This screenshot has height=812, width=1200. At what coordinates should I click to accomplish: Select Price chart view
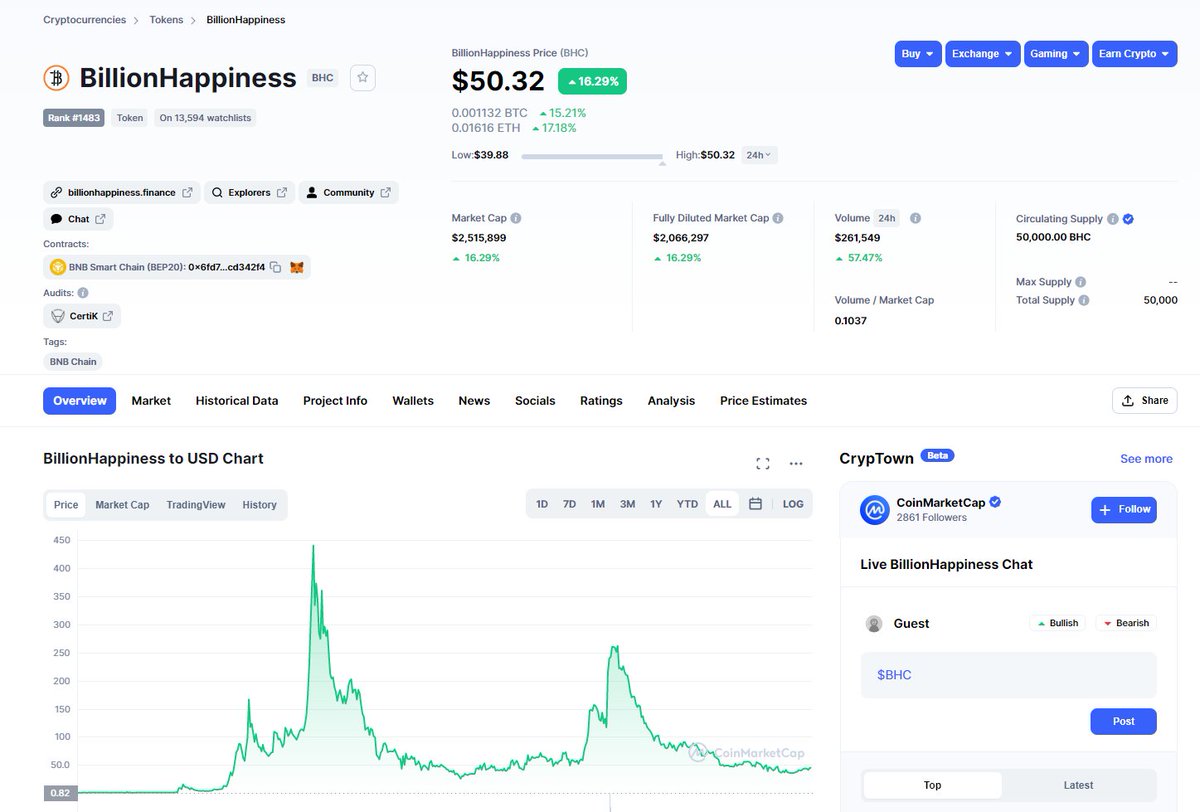point(66,505)
